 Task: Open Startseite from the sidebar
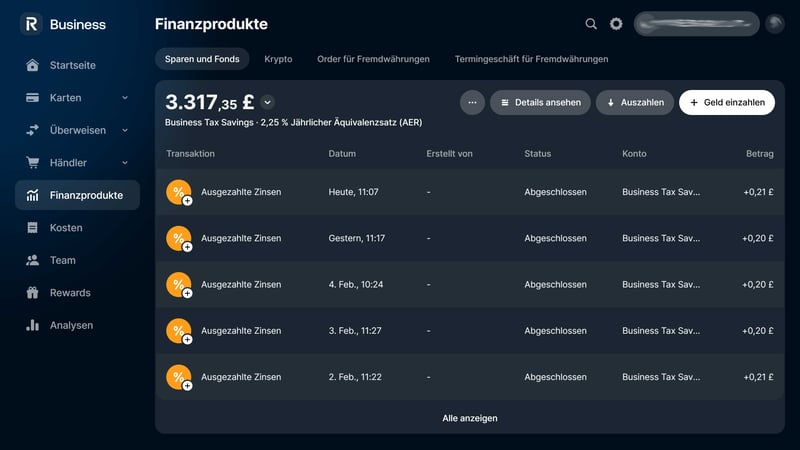pyautogui.click(x=73, y=65)
